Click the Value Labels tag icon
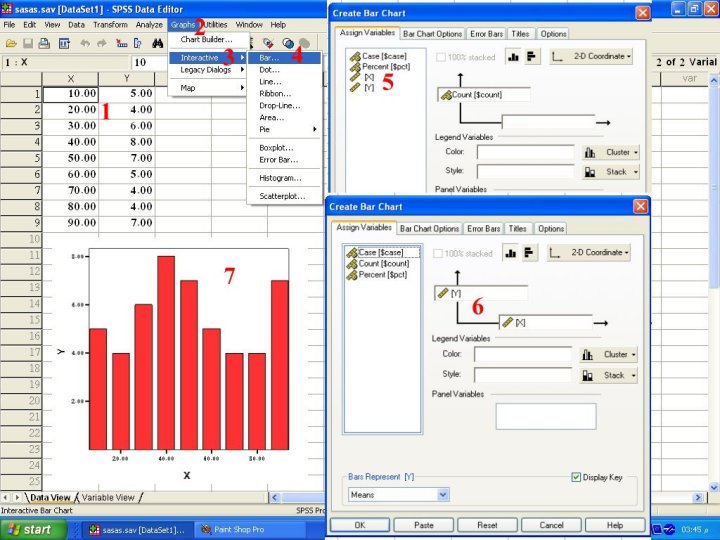This screenshot has width=720, height=540. 268,44
